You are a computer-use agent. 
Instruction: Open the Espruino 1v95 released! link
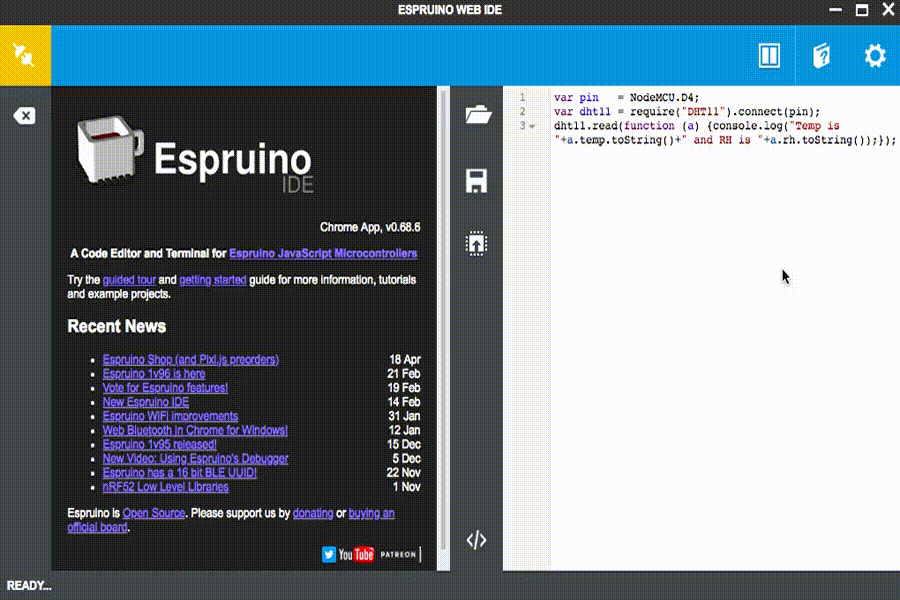(160, 444)
